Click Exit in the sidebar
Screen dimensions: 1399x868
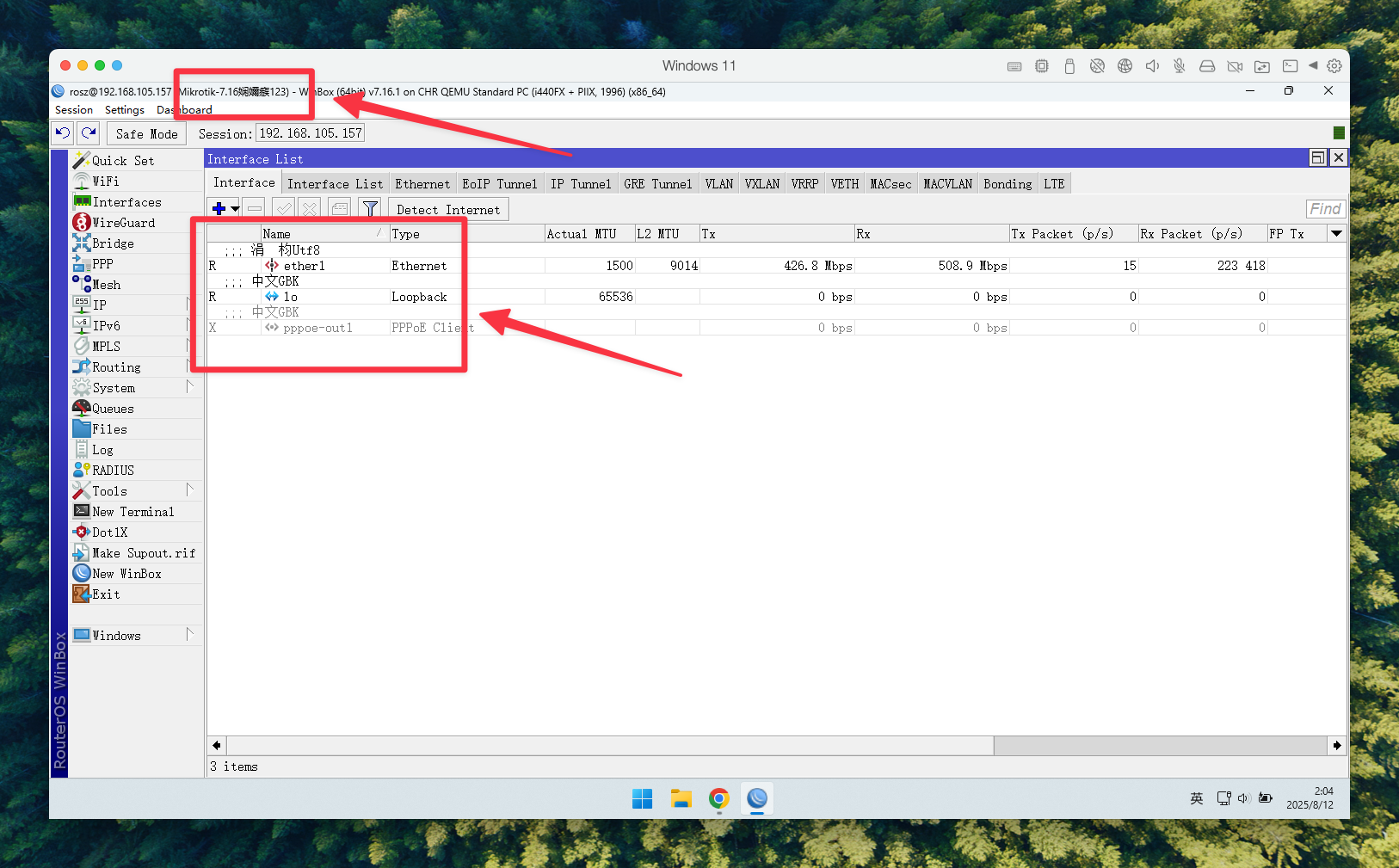tap(106, 594)
